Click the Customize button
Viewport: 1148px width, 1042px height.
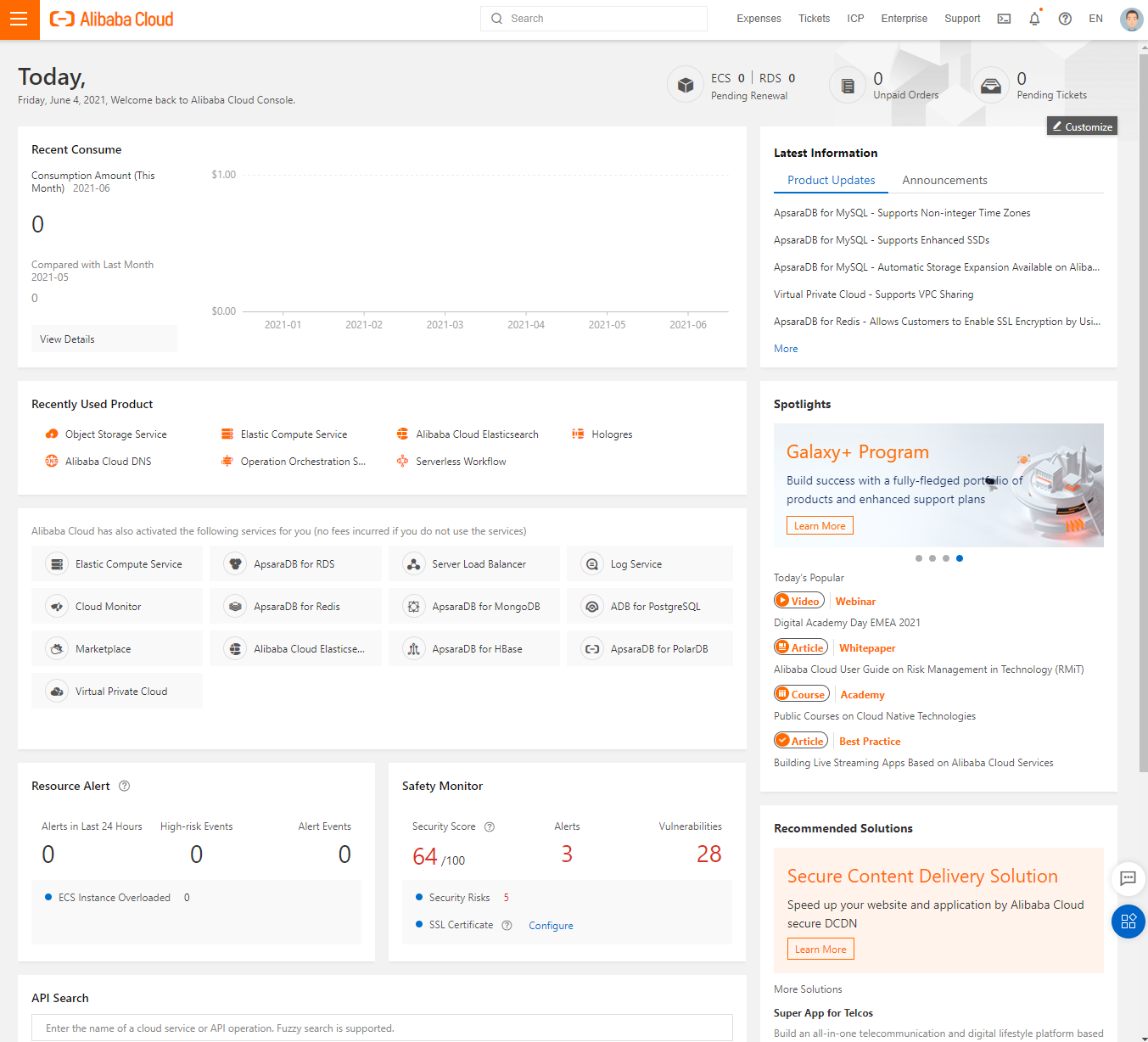coord(1082,126)
